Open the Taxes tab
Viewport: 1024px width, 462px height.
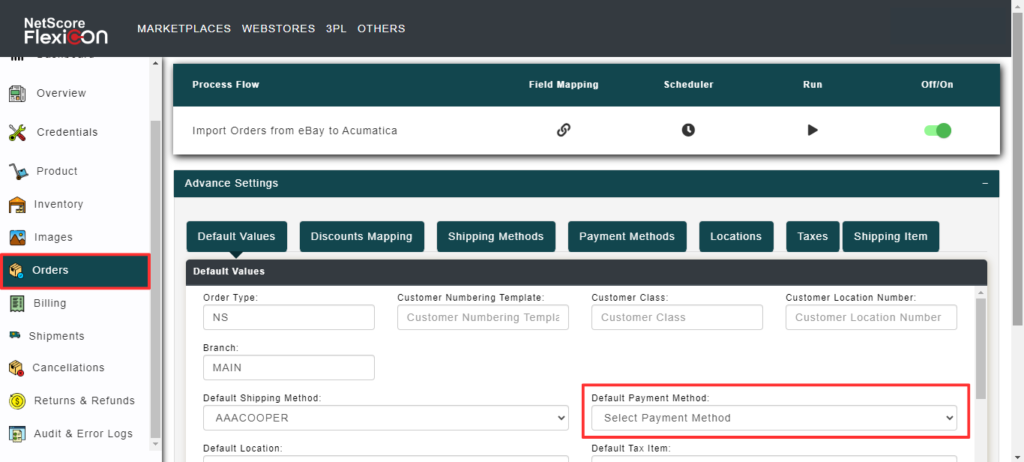812,237
